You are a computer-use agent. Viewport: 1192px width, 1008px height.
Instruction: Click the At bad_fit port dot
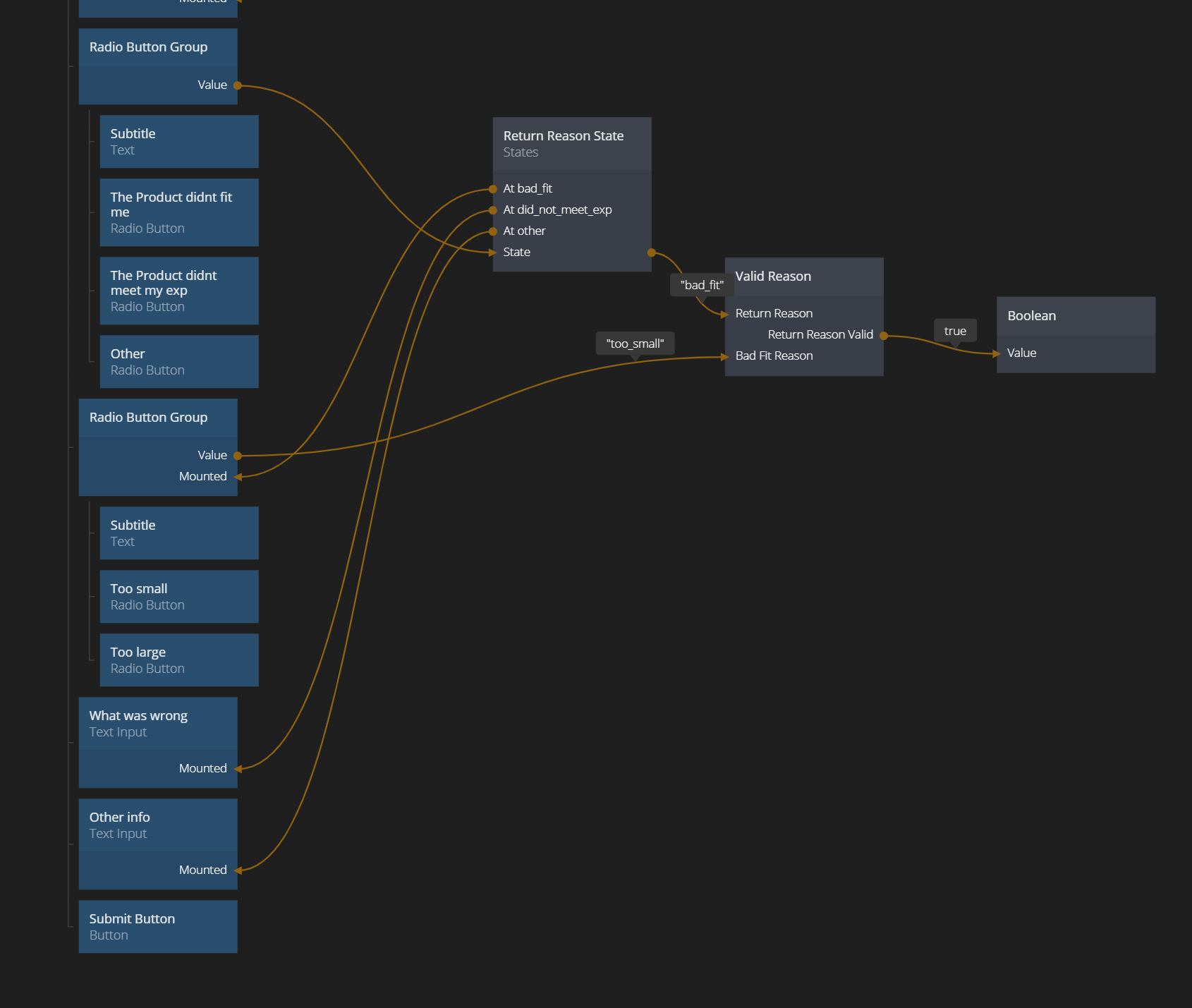pos(493,189)
